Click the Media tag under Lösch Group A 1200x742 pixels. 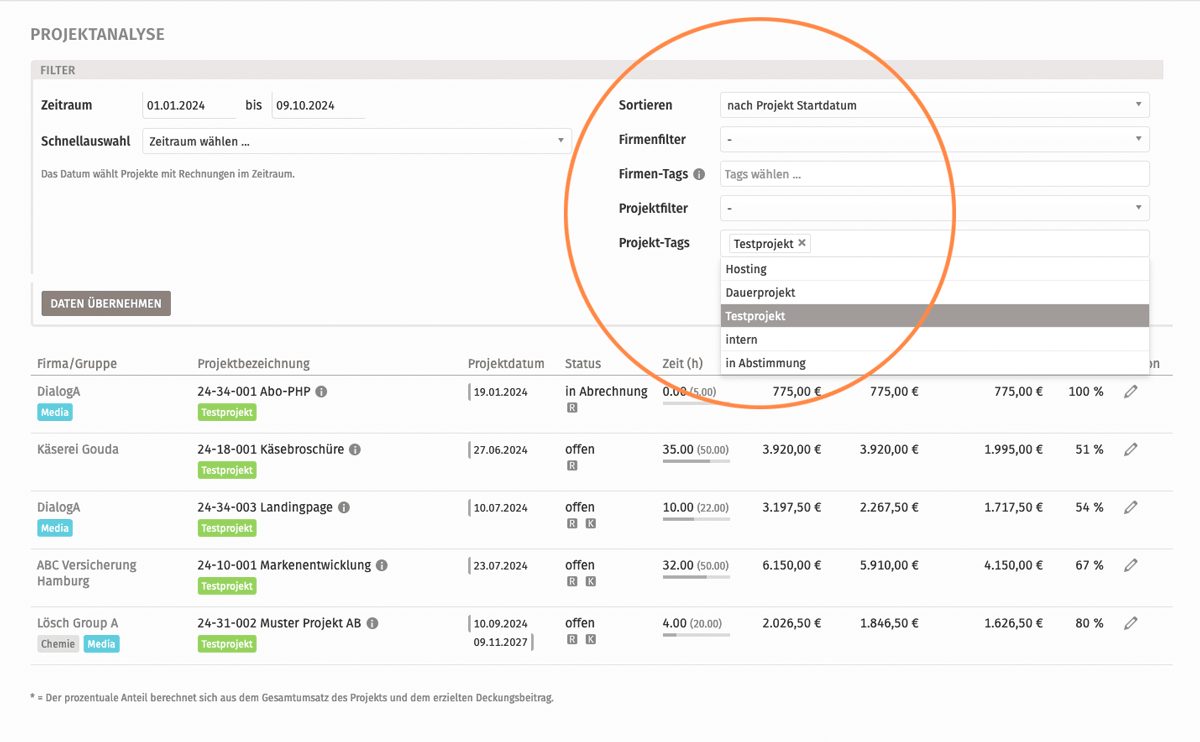pyautogui.click(x=101, y=644)
